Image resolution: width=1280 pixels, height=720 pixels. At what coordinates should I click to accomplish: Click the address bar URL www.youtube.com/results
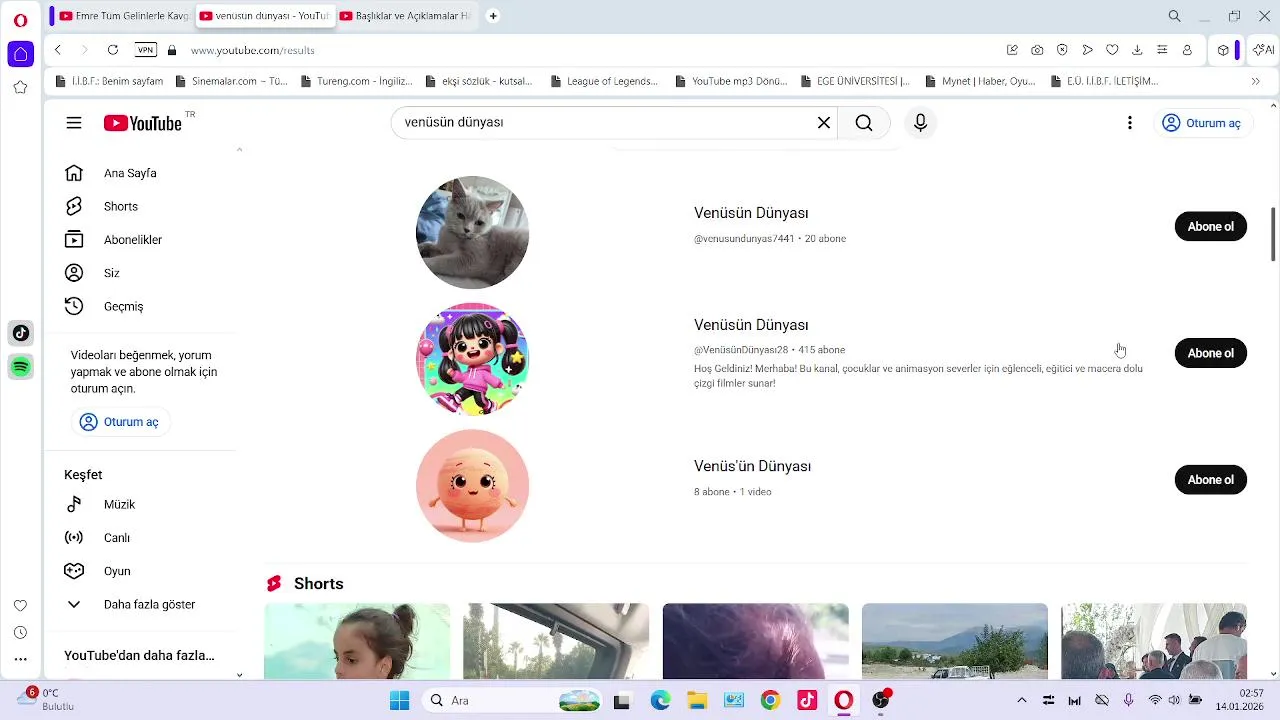coord(253,50)
